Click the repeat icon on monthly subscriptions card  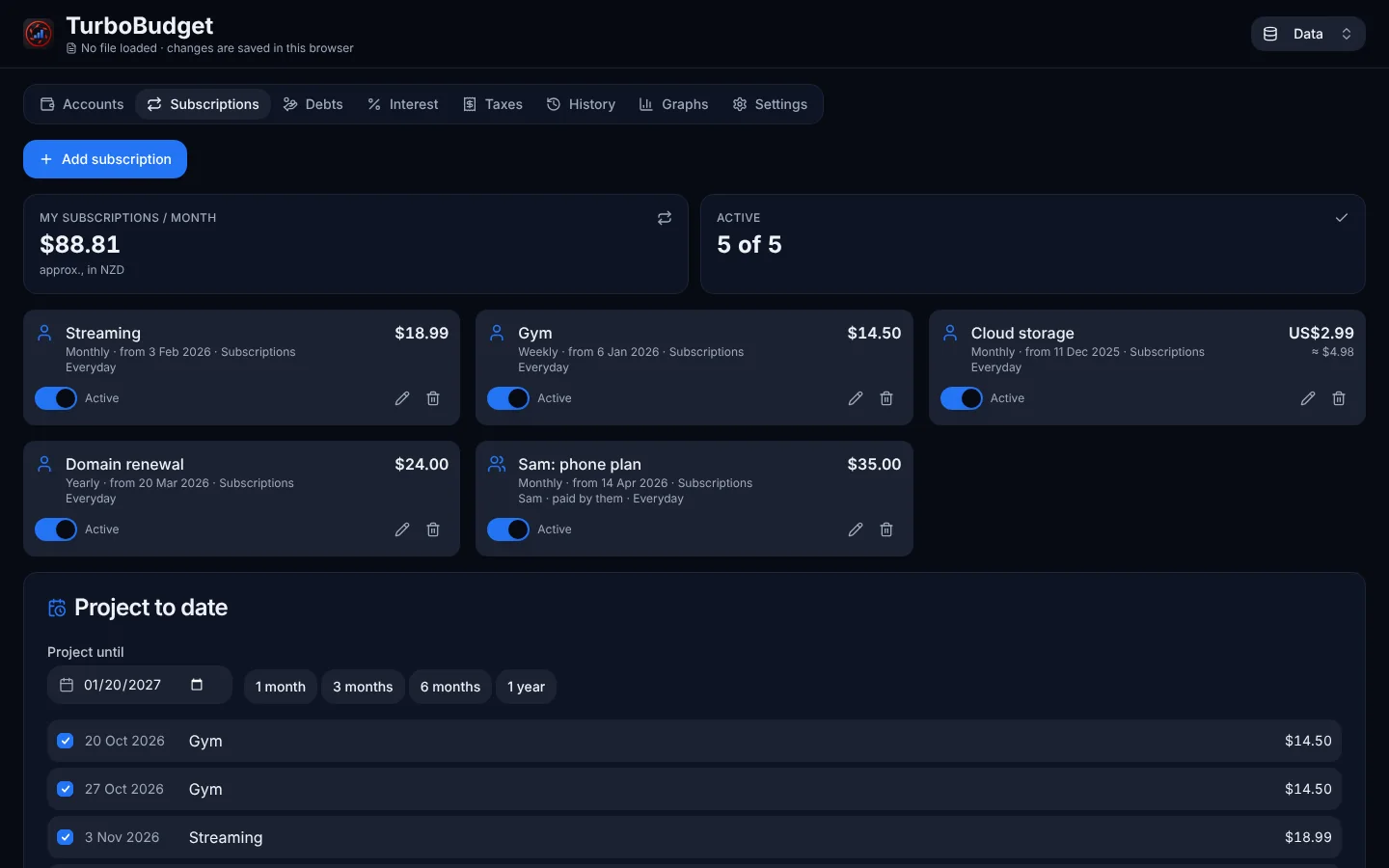point(665,218)
